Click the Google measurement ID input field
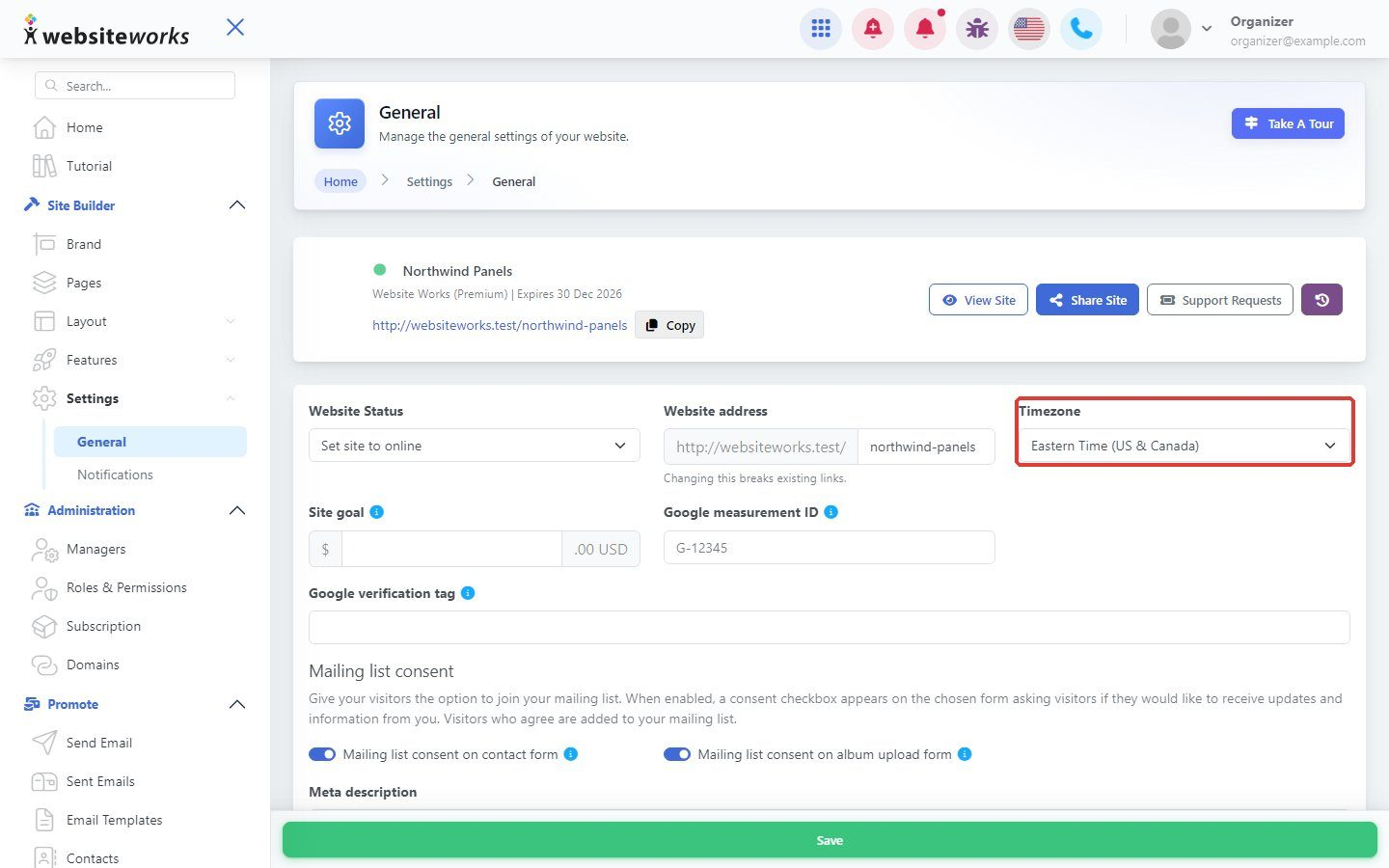Screen dimensions: 1389x868 (830, 548)
